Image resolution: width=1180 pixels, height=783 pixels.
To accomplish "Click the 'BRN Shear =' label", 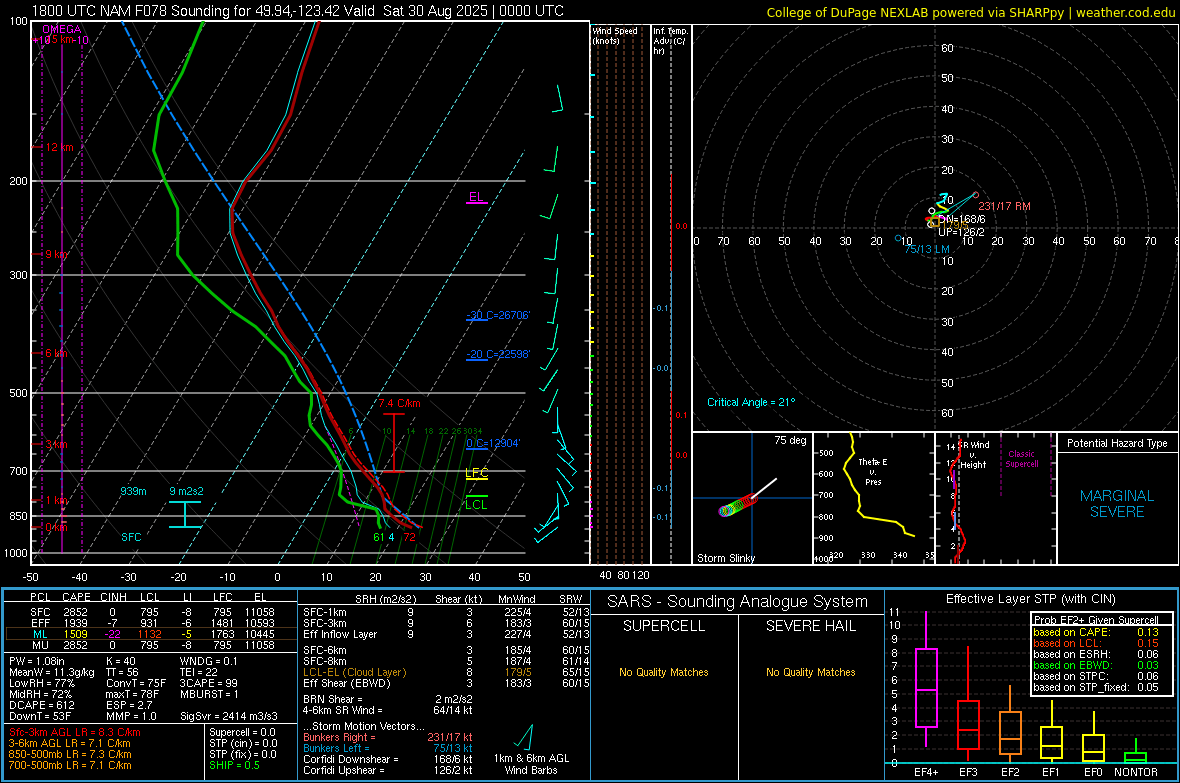I will click(333, 699).
